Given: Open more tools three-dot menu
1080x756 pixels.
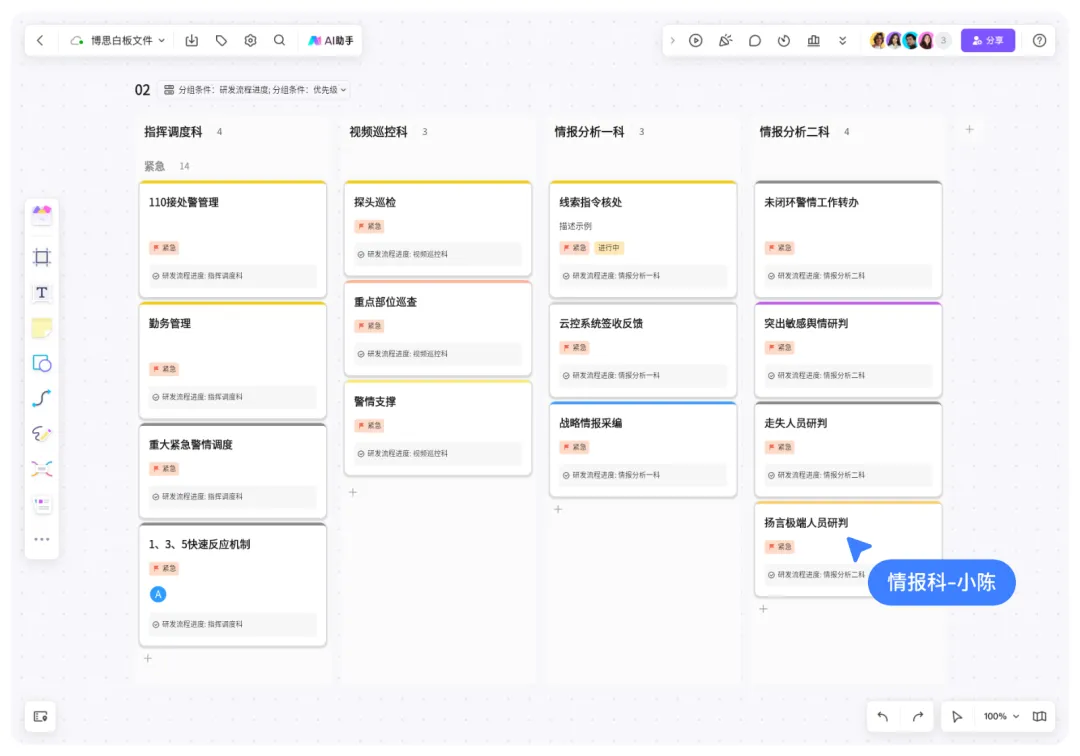Looking at the screenshot, I should coord(42,539).
